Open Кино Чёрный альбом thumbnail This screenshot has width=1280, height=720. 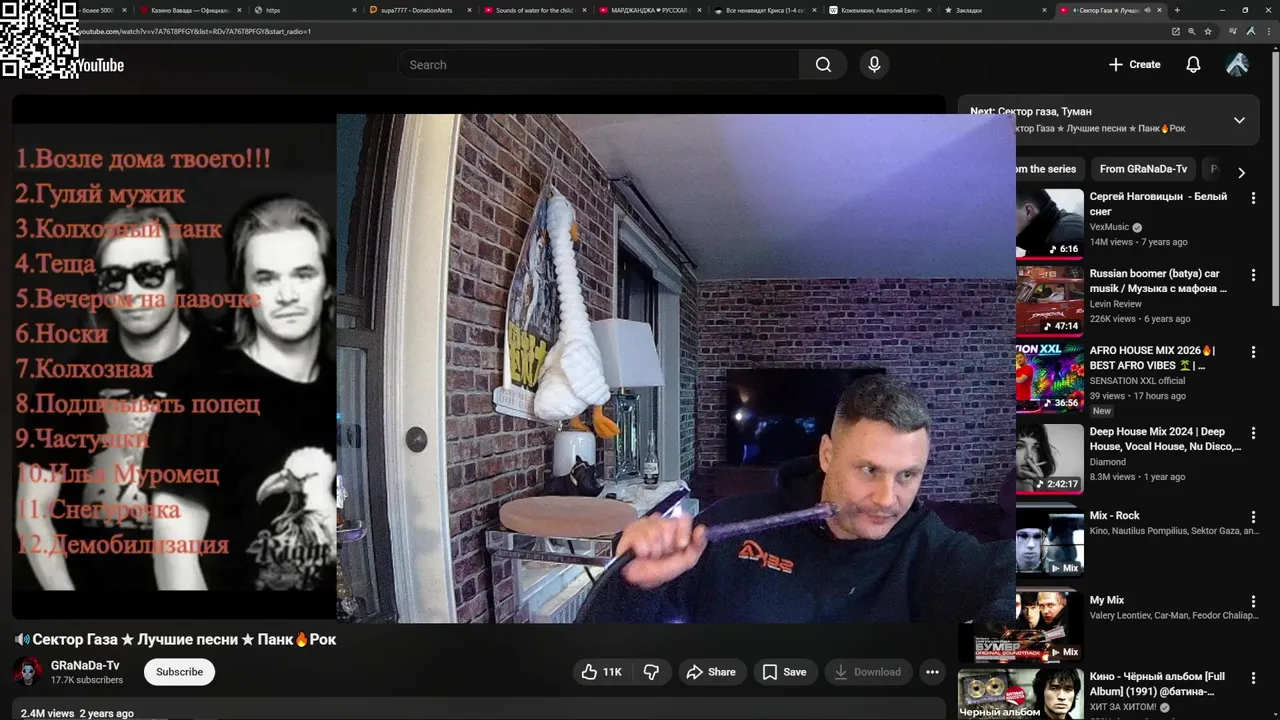[x=1022, y=694]
